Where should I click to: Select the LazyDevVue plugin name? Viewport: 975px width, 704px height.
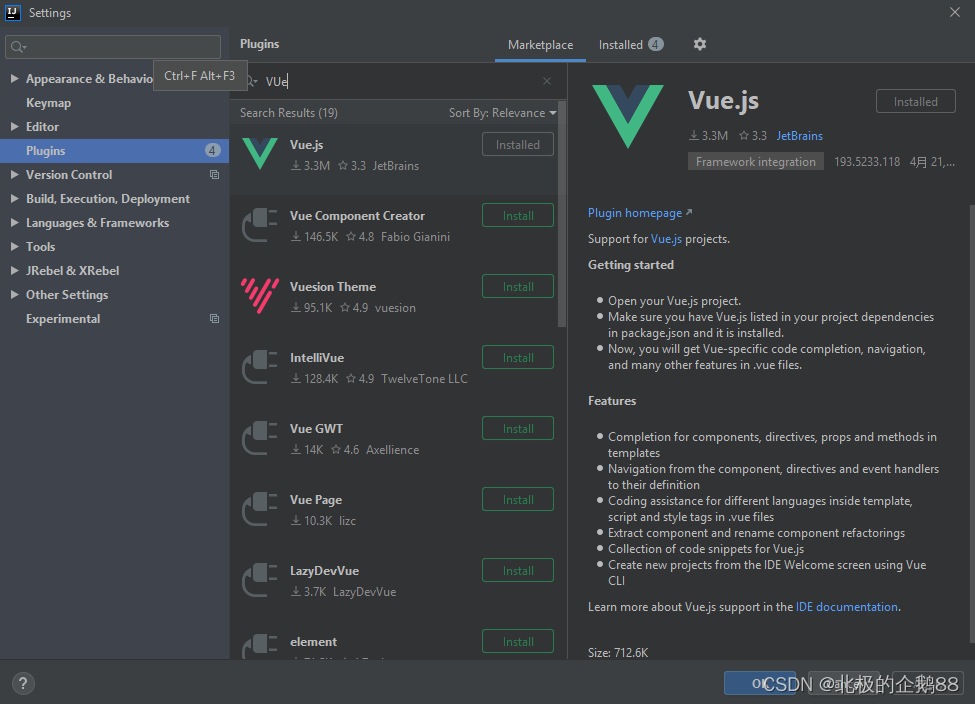(324, 571)
